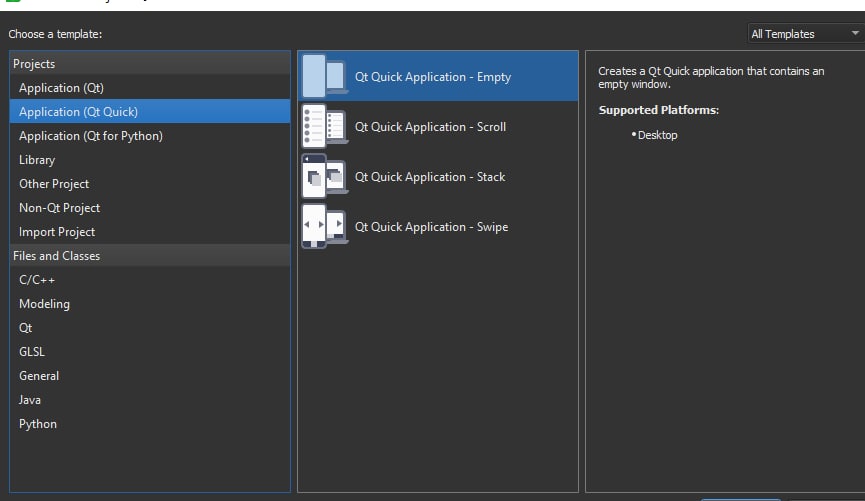Screen dimensions: 865x501
Task: Click the 'Supported Platforms:' heading
Action: coord(659,110)
